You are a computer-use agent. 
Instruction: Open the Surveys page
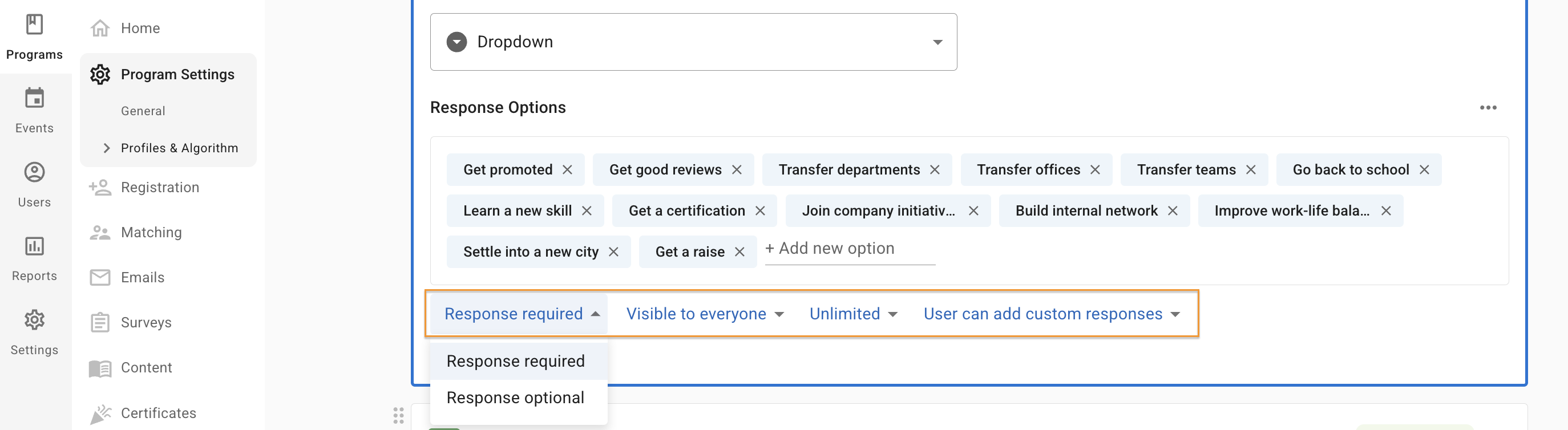[x=146, y=322]
